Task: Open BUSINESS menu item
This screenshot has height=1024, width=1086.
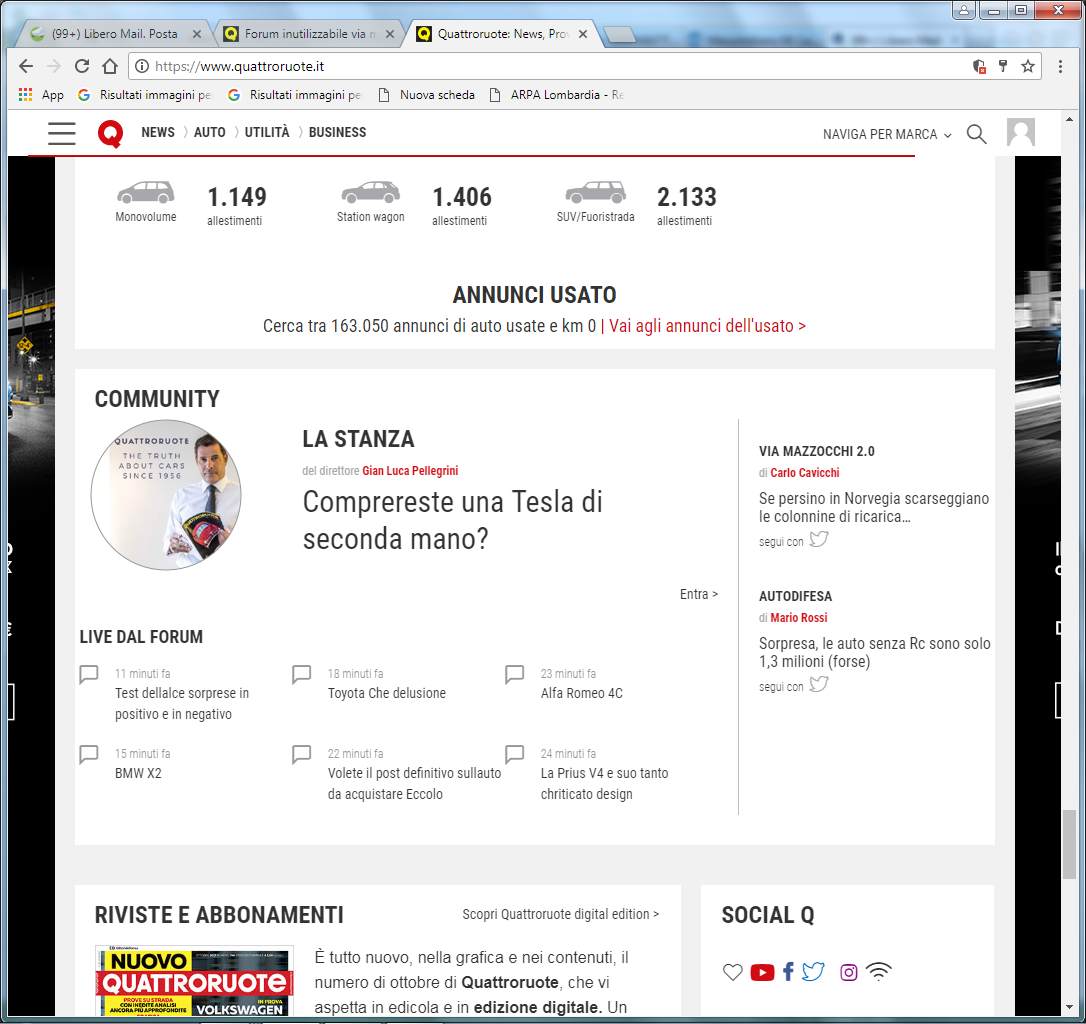Action: coord(337,132)
